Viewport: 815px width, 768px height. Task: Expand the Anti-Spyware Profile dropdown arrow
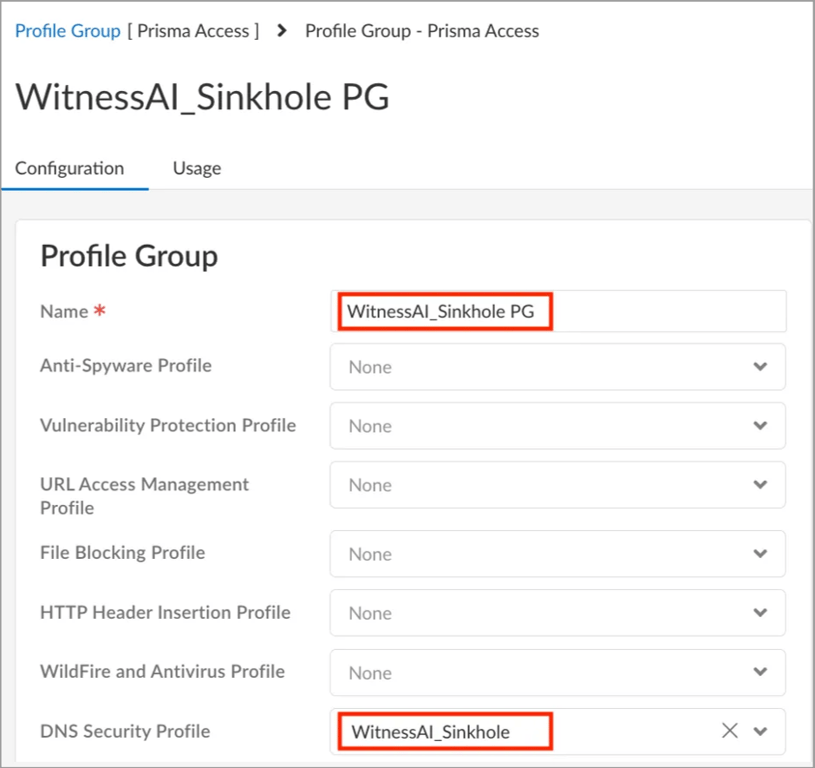point(761,367)
